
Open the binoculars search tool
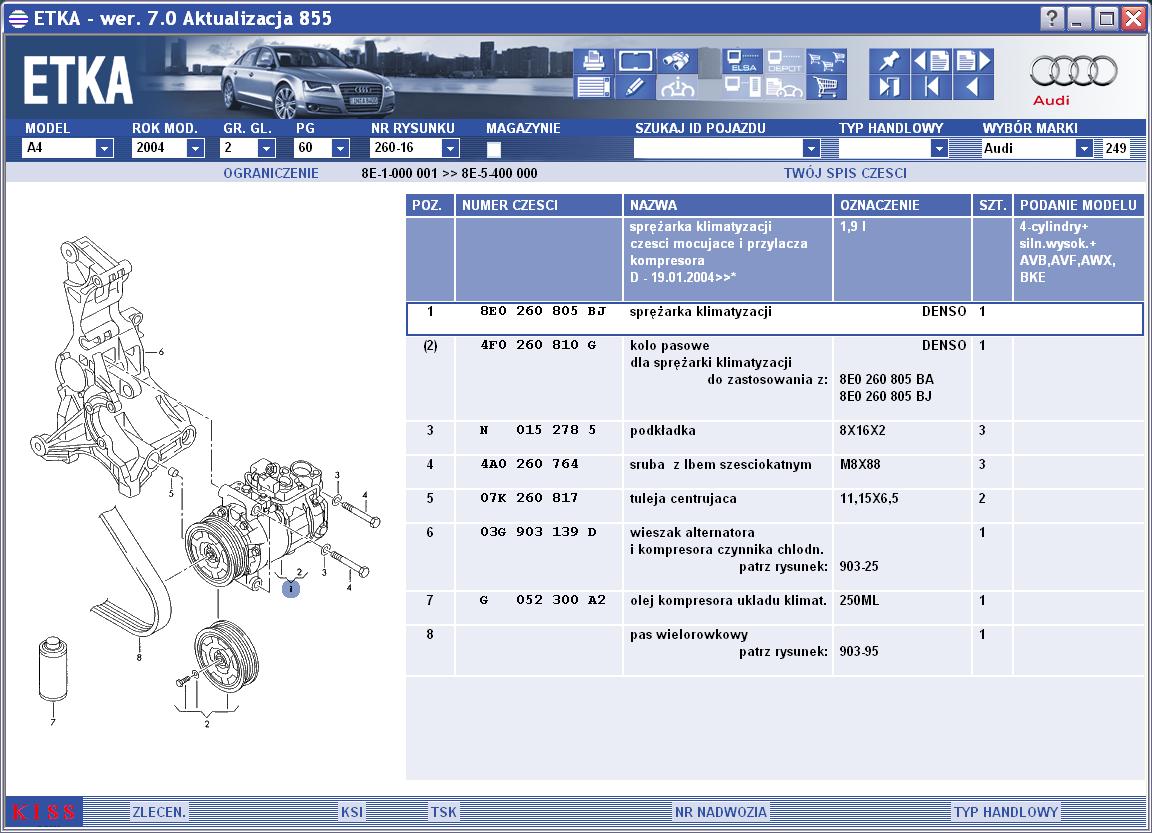677,61
